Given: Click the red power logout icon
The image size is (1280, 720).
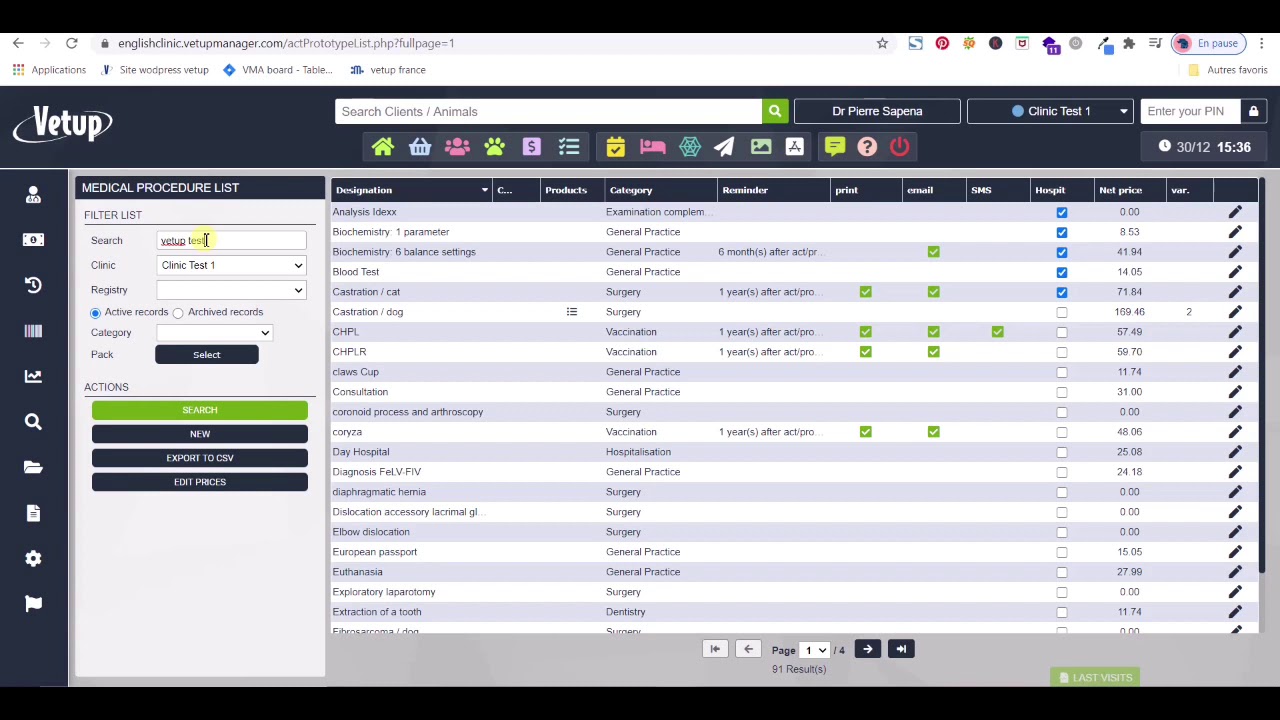Looking at the screenshot, I should (x=899, y=147).
